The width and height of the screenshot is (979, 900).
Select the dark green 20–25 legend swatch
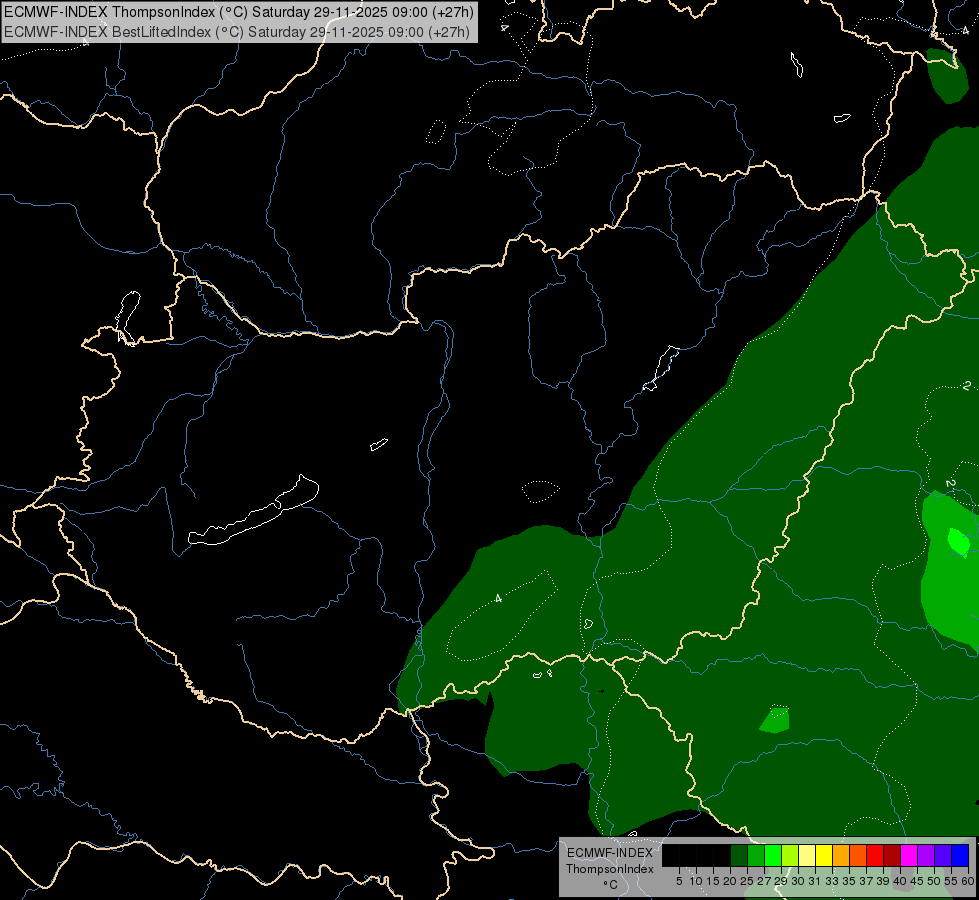(739, 855)
